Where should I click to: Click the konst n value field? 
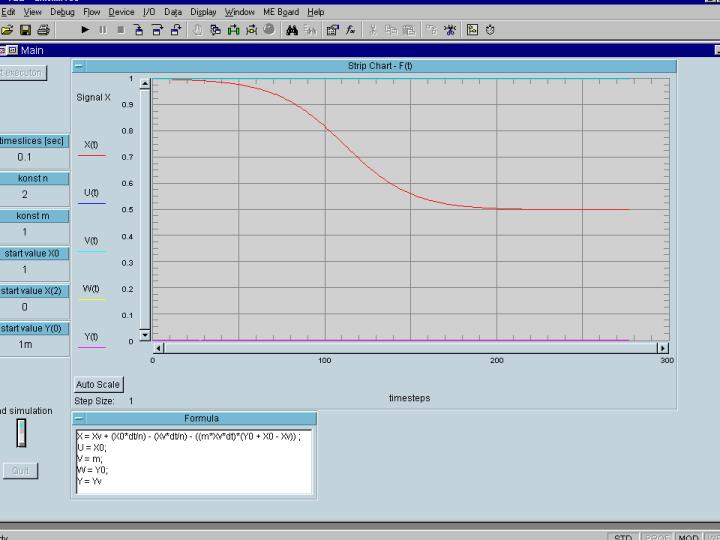pyautogui.click(x=25, y=194)
